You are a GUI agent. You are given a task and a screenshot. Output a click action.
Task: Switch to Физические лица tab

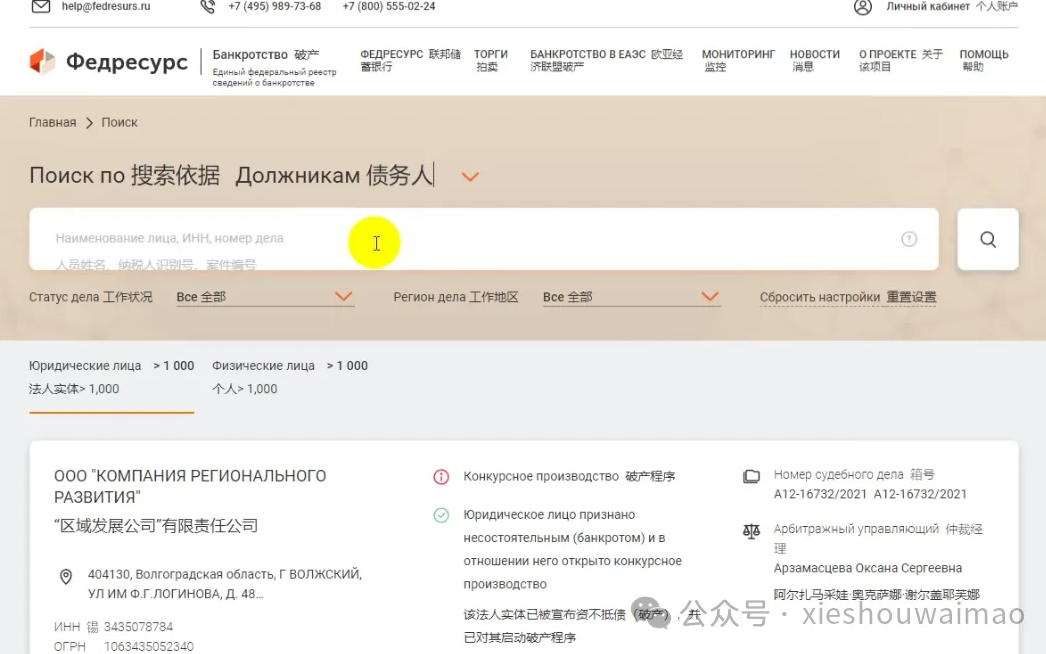tap(290, 377)
